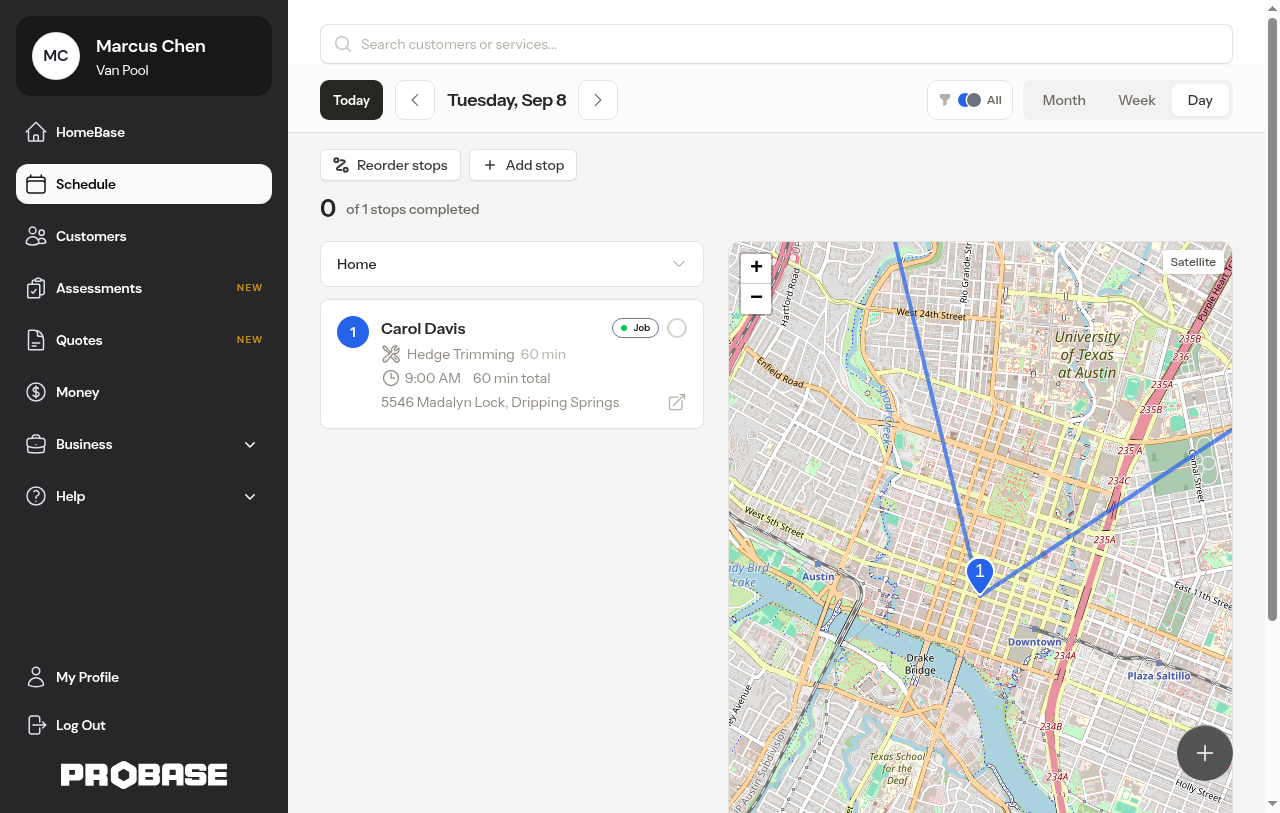Zoom out on the map
Viewport: 1280px width, 813px height.
tap(756, 297)
